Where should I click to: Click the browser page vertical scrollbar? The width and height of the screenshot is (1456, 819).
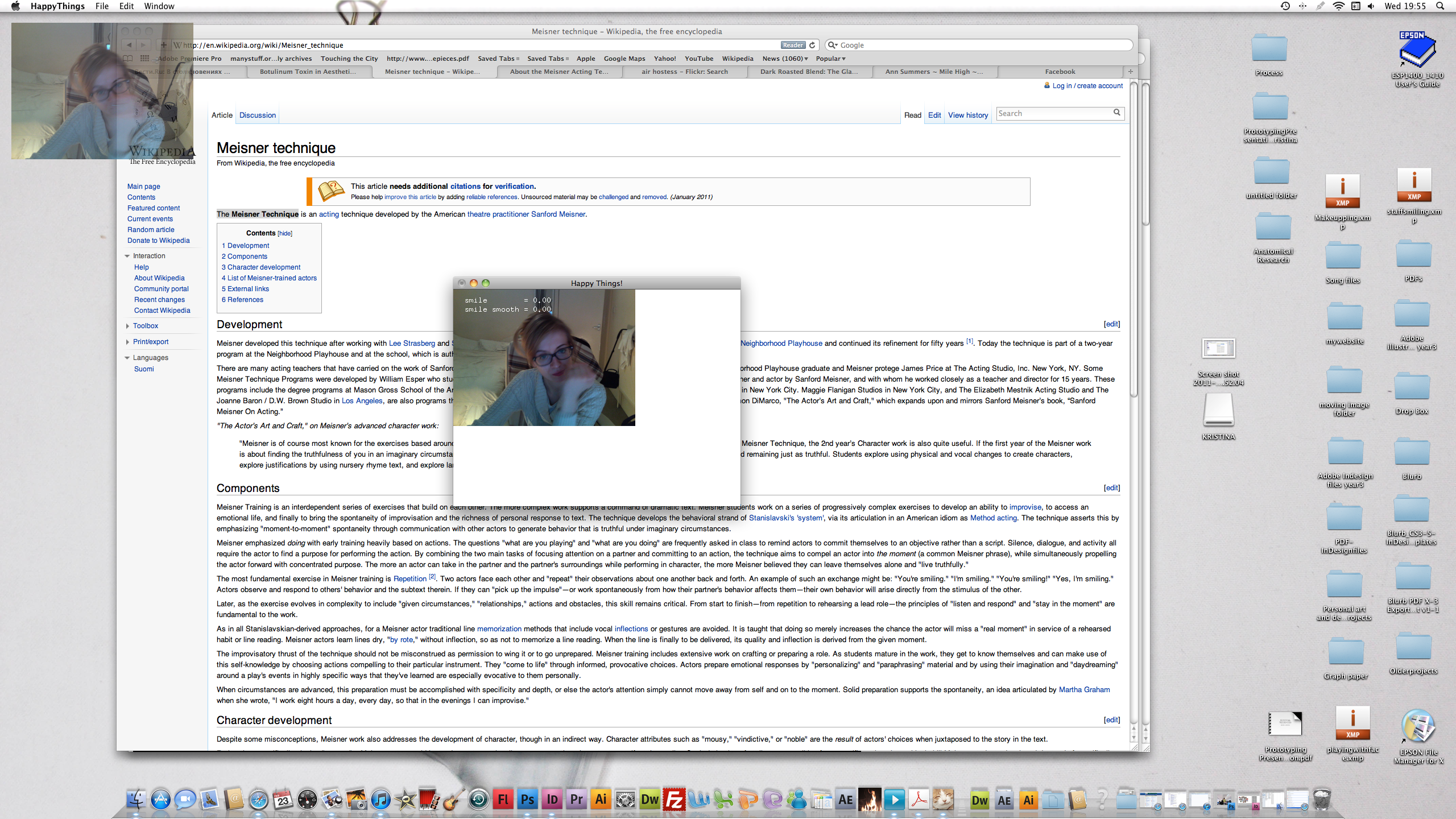tap(1133, 239)
